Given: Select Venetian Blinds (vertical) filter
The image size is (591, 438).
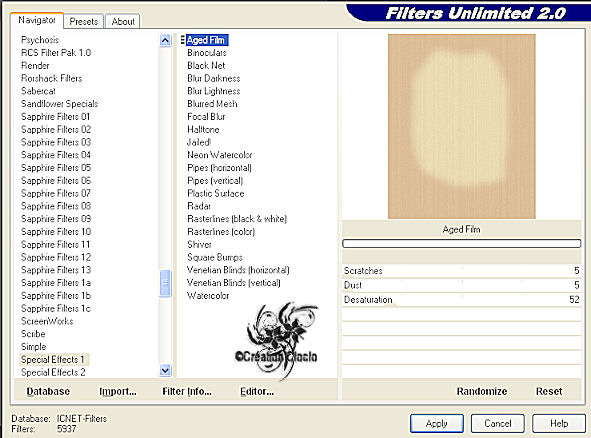Looking at the screenshot, I should coord(234,283).
